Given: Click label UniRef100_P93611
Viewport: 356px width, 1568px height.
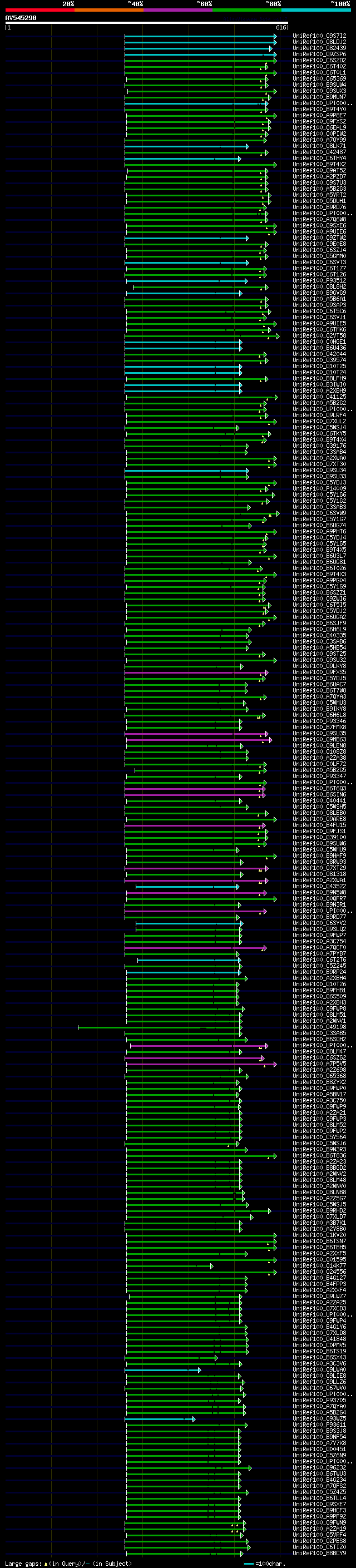Looking at the screenshot, I should [x=319, y=1424].
